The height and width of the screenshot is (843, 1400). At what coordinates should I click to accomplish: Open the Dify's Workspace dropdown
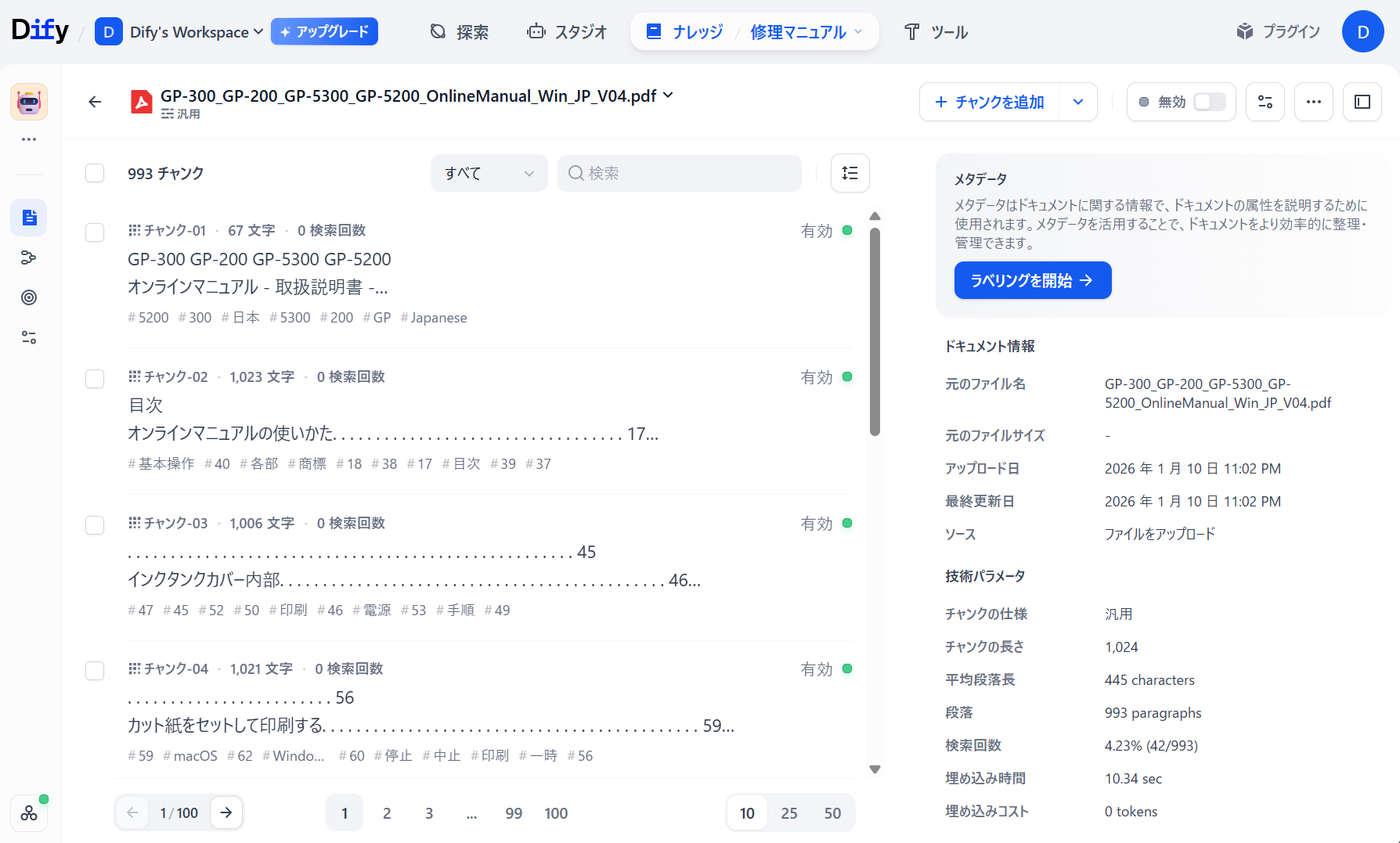click(188, 31)
